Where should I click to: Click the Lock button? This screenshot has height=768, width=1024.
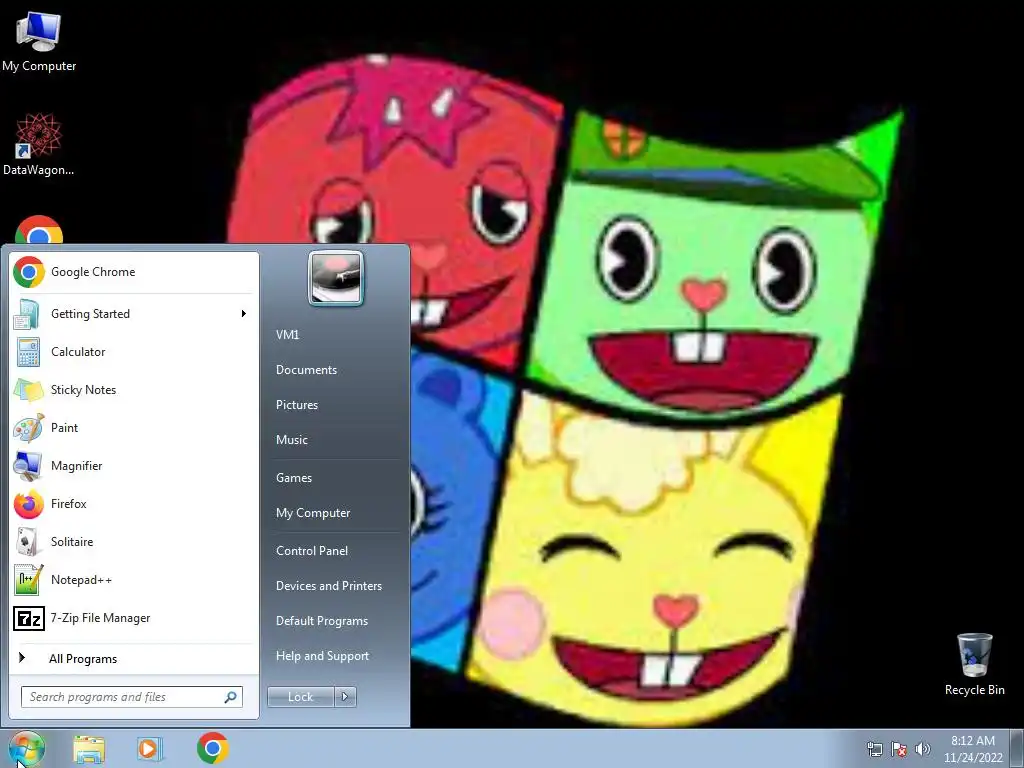click(x=301, y=697)
